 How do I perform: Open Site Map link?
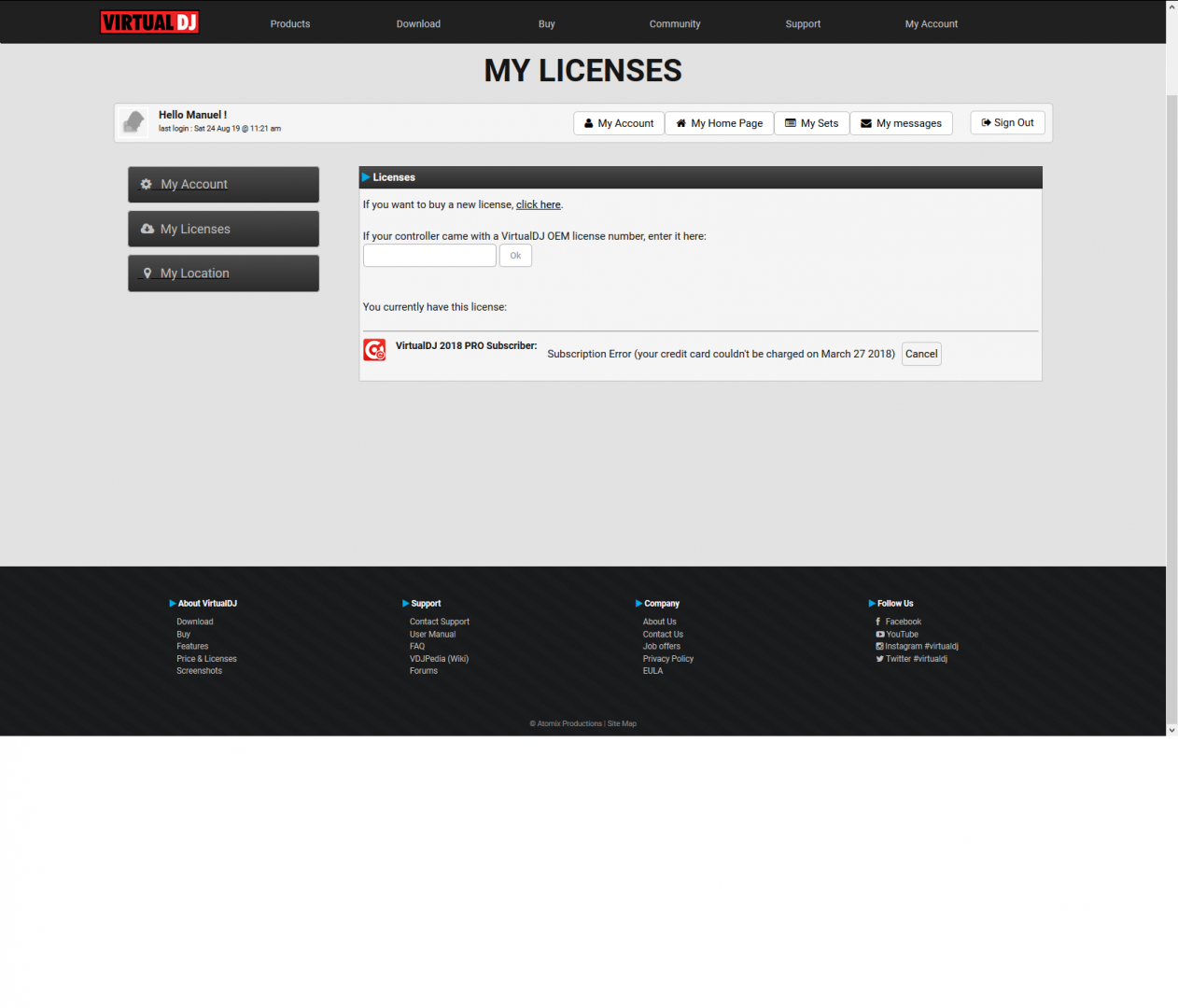623,724
